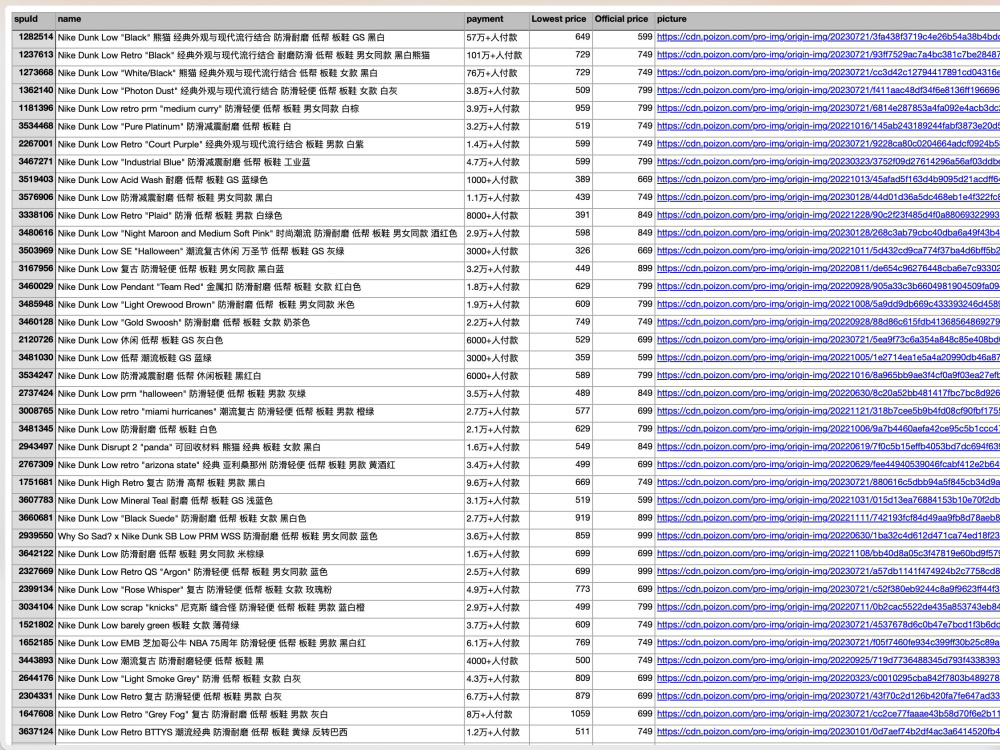Select name cell with SE "Halloween"
The height and width of the screenshot is (750, 1000).
(x=260, y=251)
